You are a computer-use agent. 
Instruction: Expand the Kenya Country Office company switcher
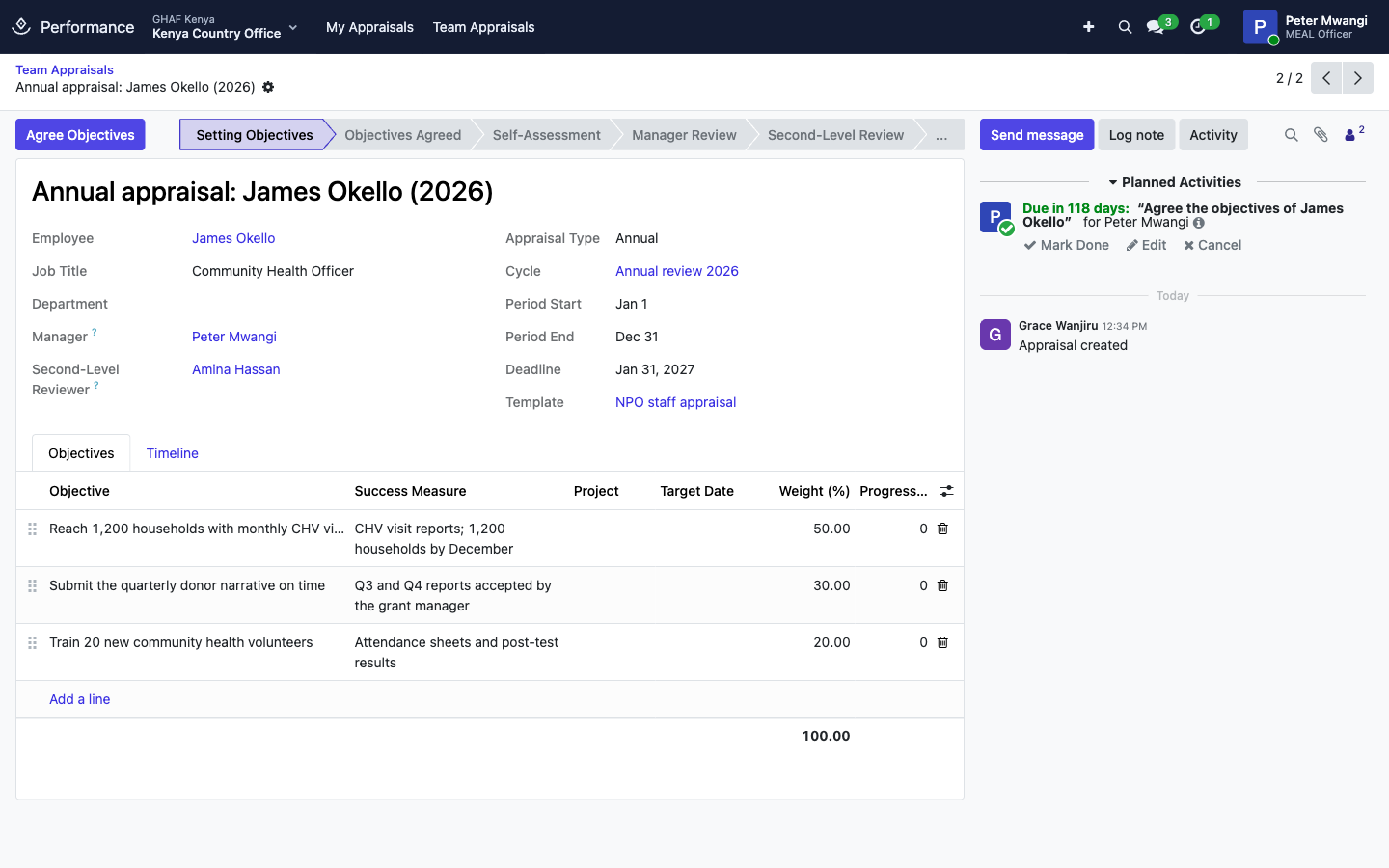pyautogui.click(x=225, y=27)
